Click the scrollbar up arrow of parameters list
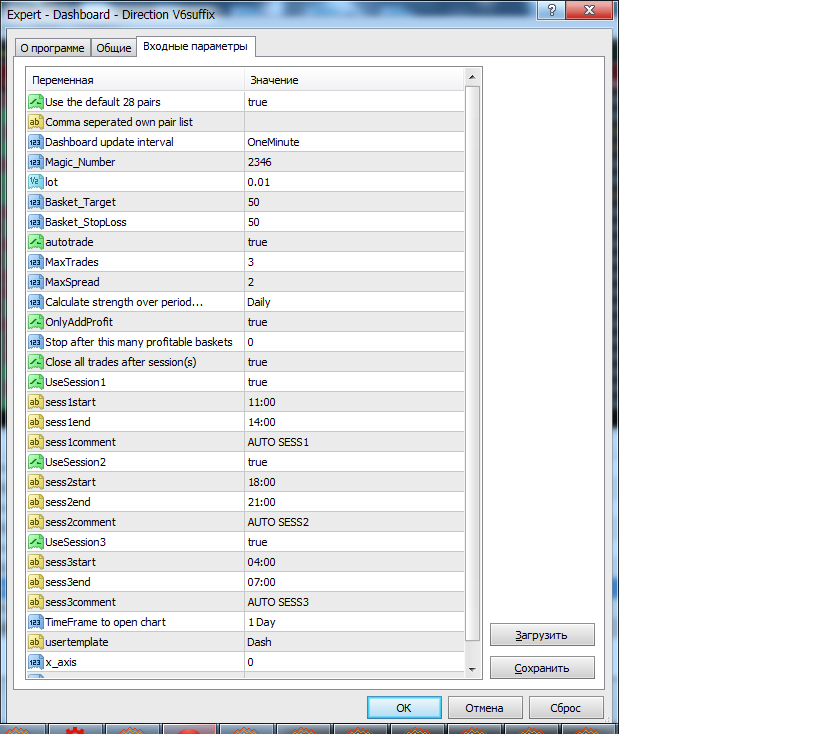 (472, 77)
